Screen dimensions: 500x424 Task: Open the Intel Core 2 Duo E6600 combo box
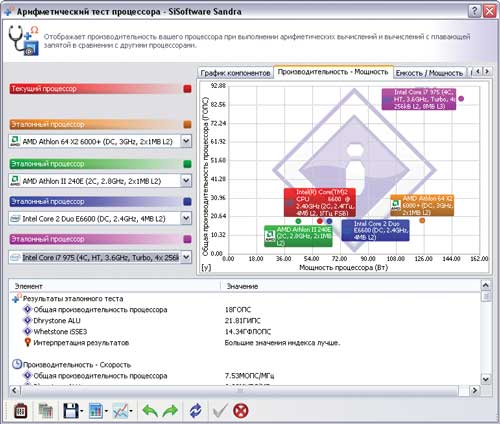click(186, 218)
